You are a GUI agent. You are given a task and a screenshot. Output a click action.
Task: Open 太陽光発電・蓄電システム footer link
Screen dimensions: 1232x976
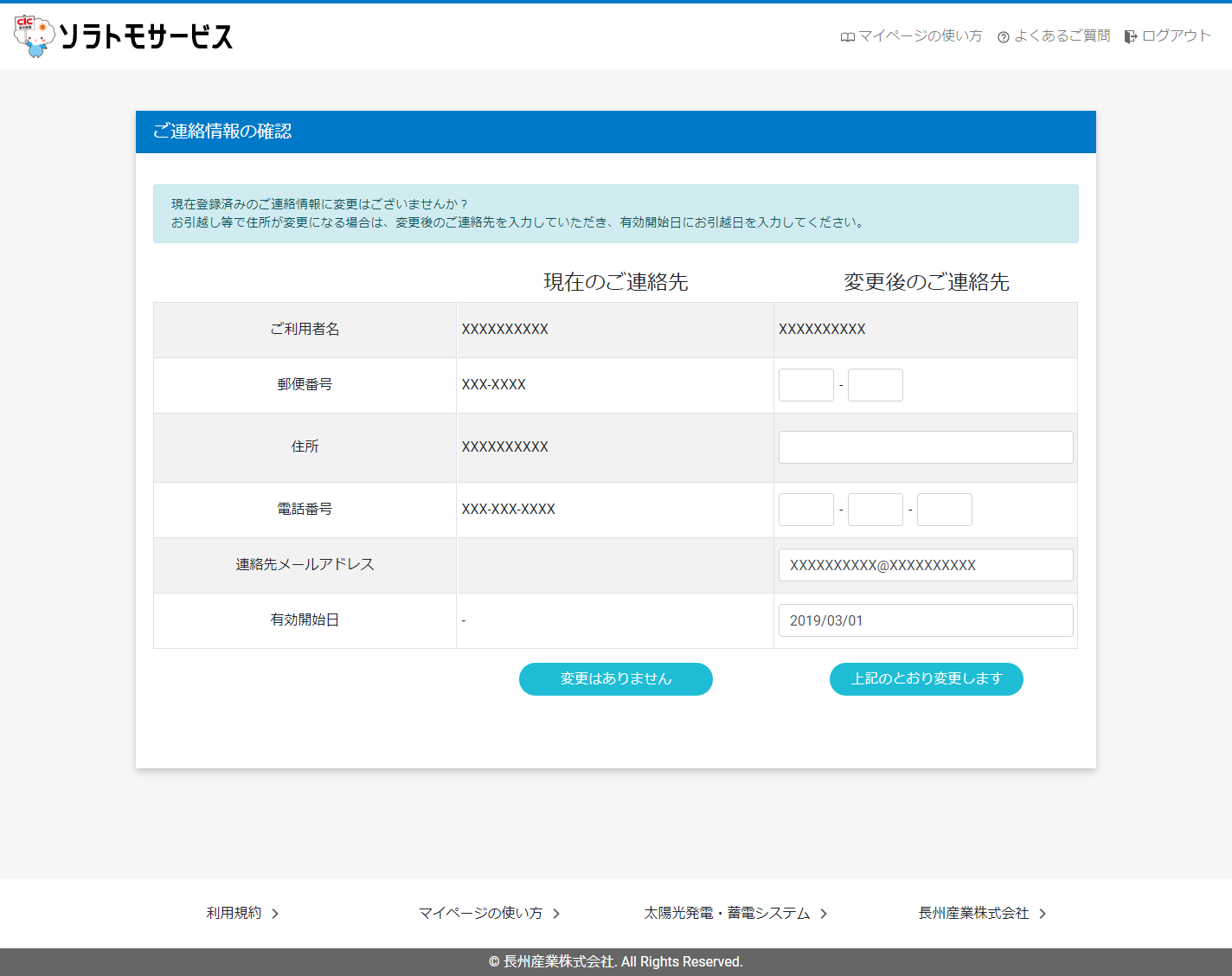click(x=727, y=913)
